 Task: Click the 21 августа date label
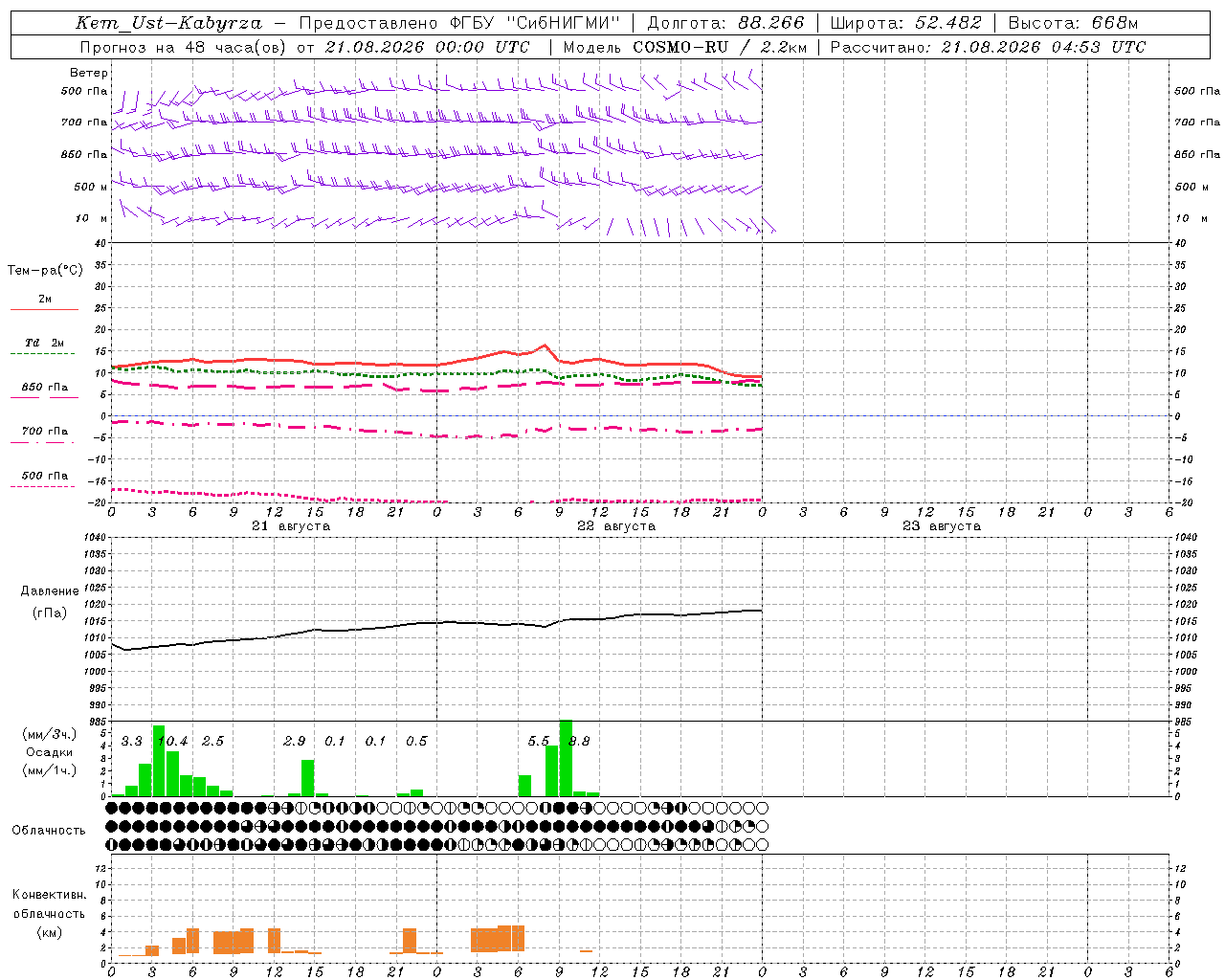click(291, 526)
